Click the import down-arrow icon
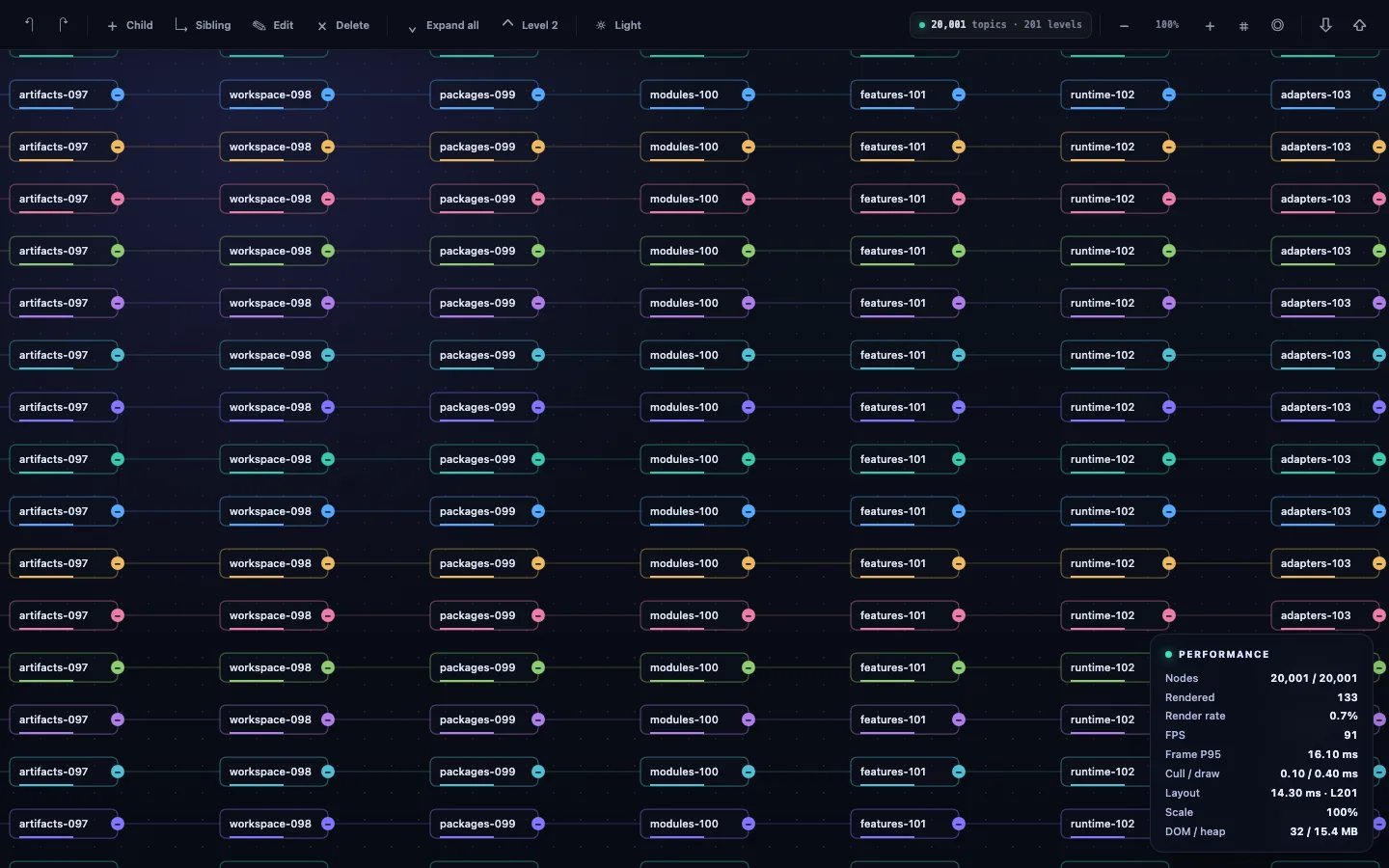 pos(1325,25)
